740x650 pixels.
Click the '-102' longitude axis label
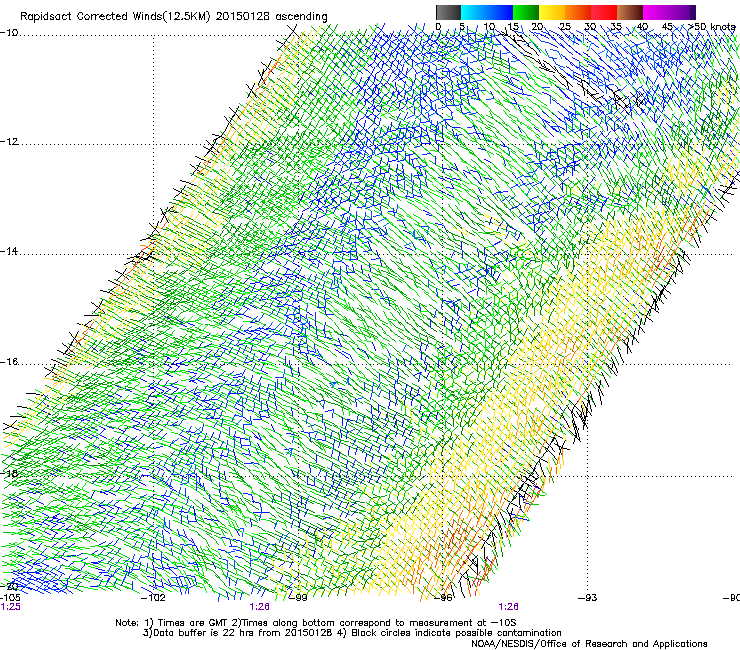point(153,598)
